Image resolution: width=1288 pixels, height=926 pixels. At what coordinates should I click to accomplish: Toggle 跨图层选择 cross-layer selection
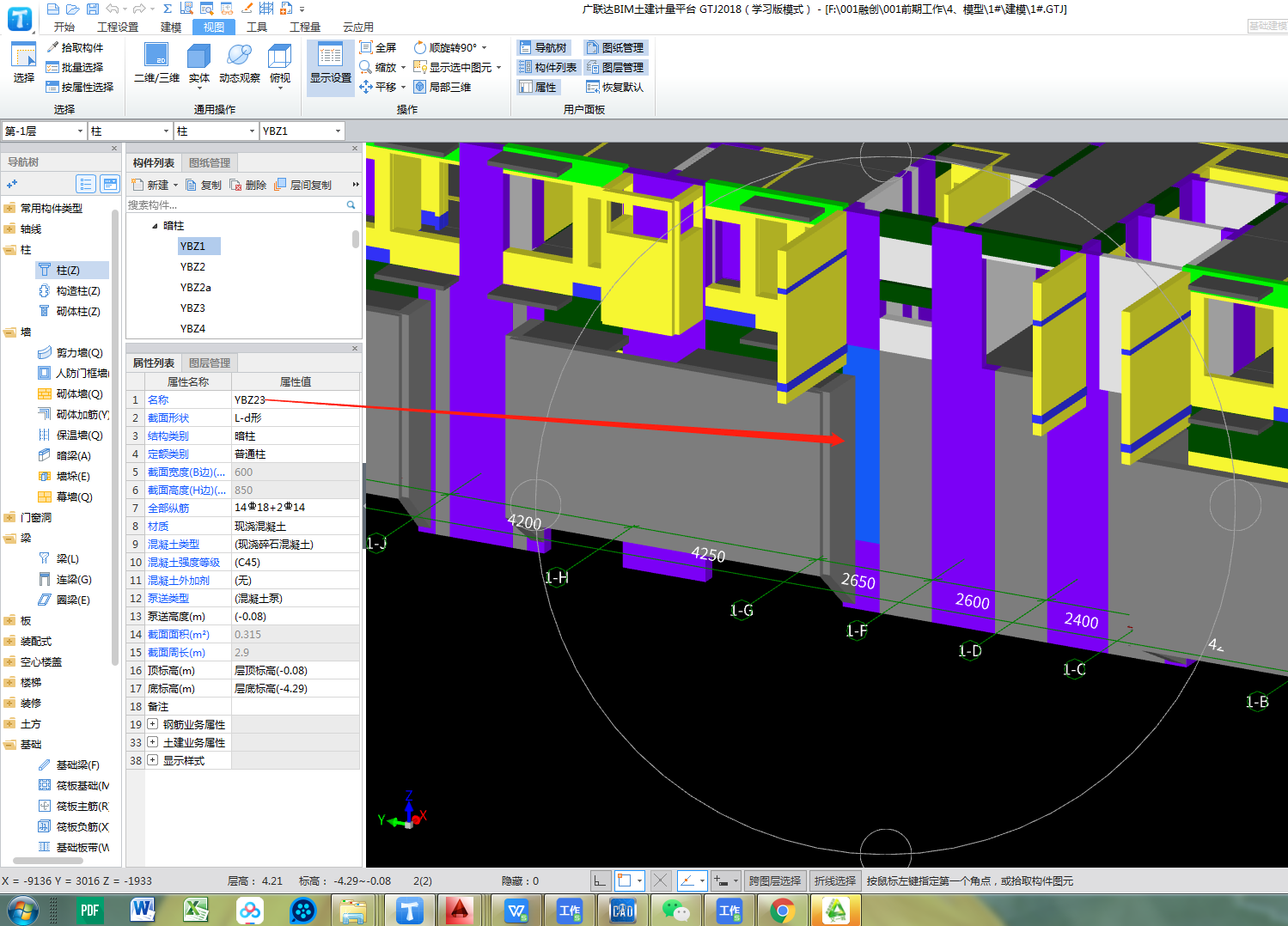tap(774, 880)
